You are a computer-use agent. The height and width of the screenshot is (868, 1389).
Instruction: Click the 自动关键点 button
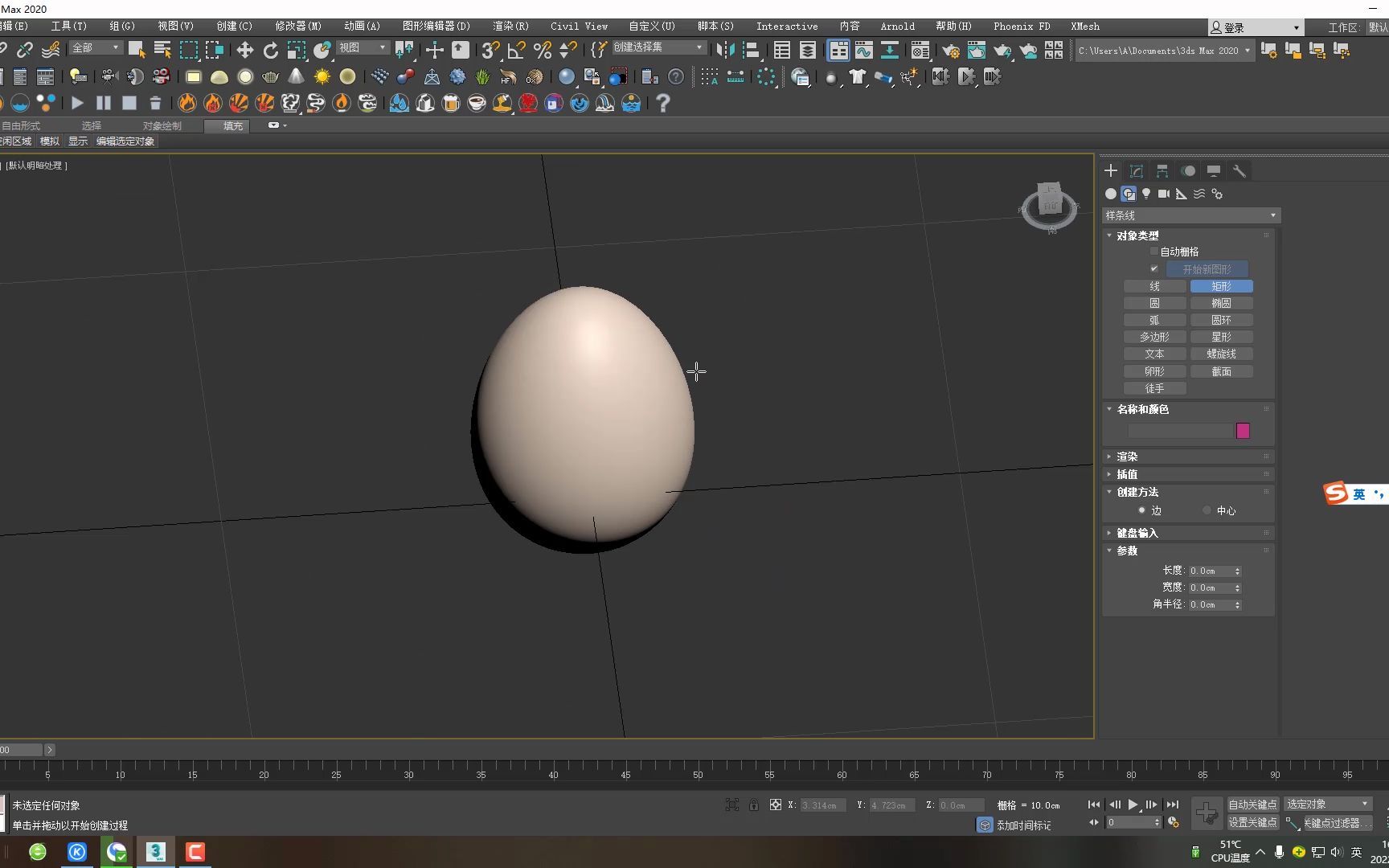[1252, 805]
